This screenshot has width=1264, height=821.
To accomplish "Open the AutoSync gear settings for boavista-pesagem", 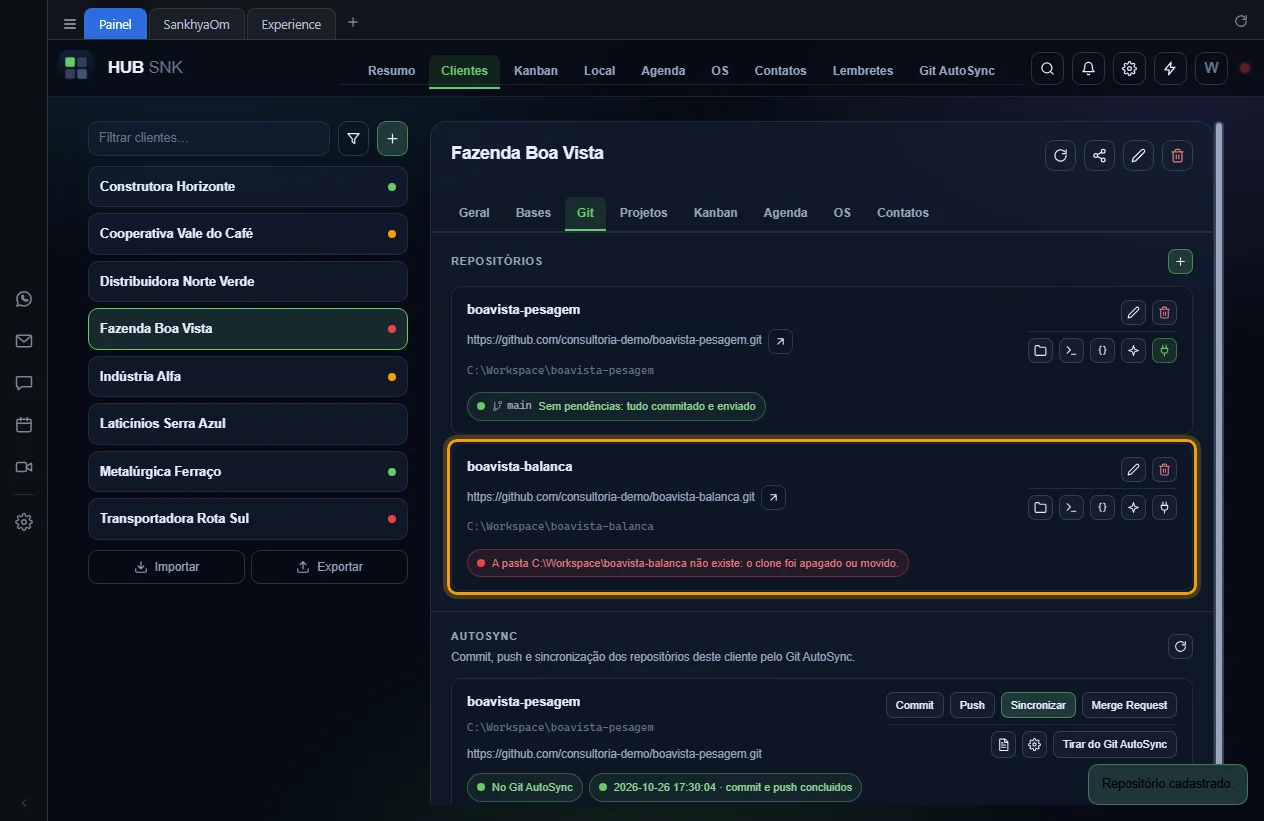I will [1035, 744].
